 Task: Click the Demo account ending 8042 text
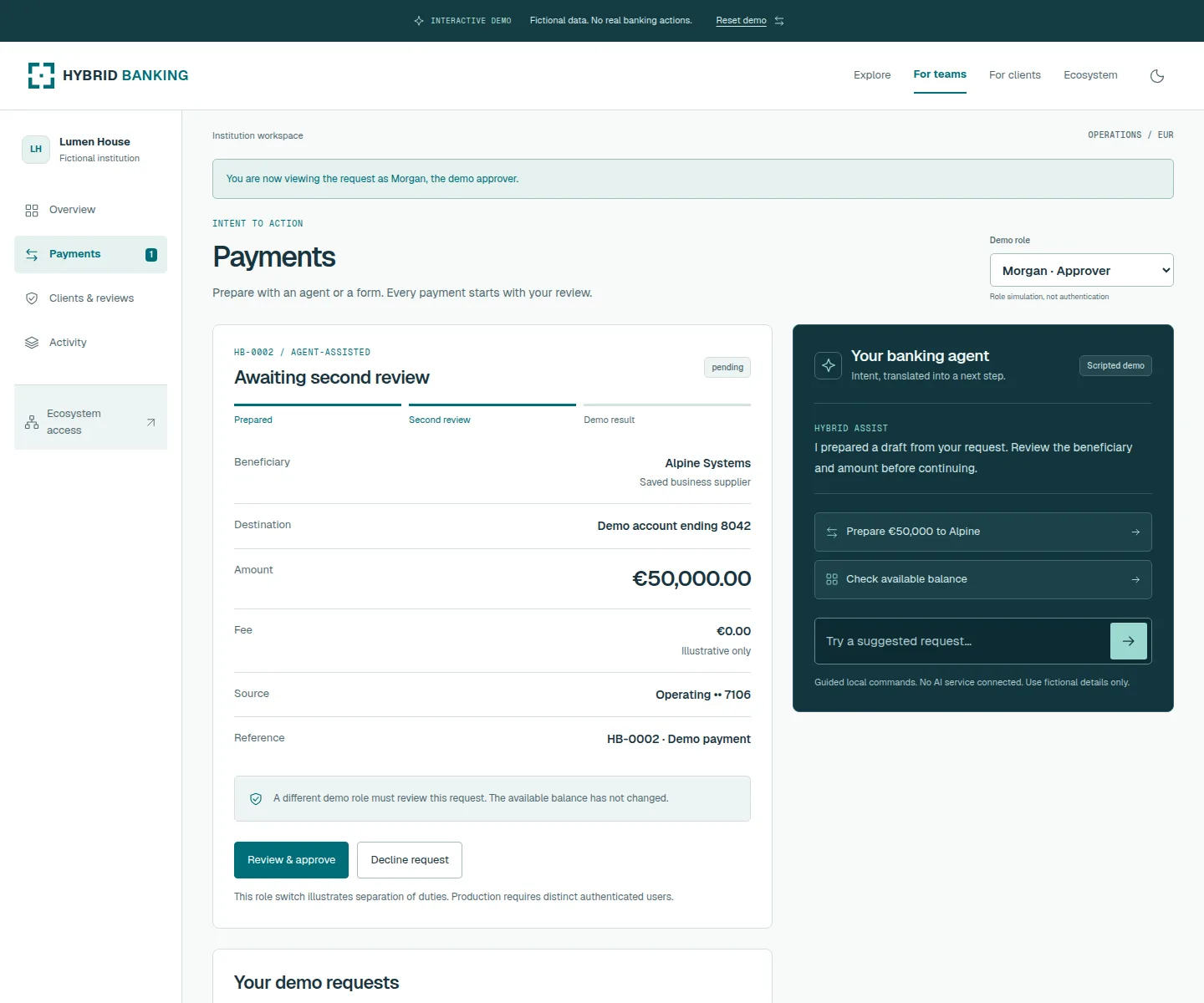(674, 526)
